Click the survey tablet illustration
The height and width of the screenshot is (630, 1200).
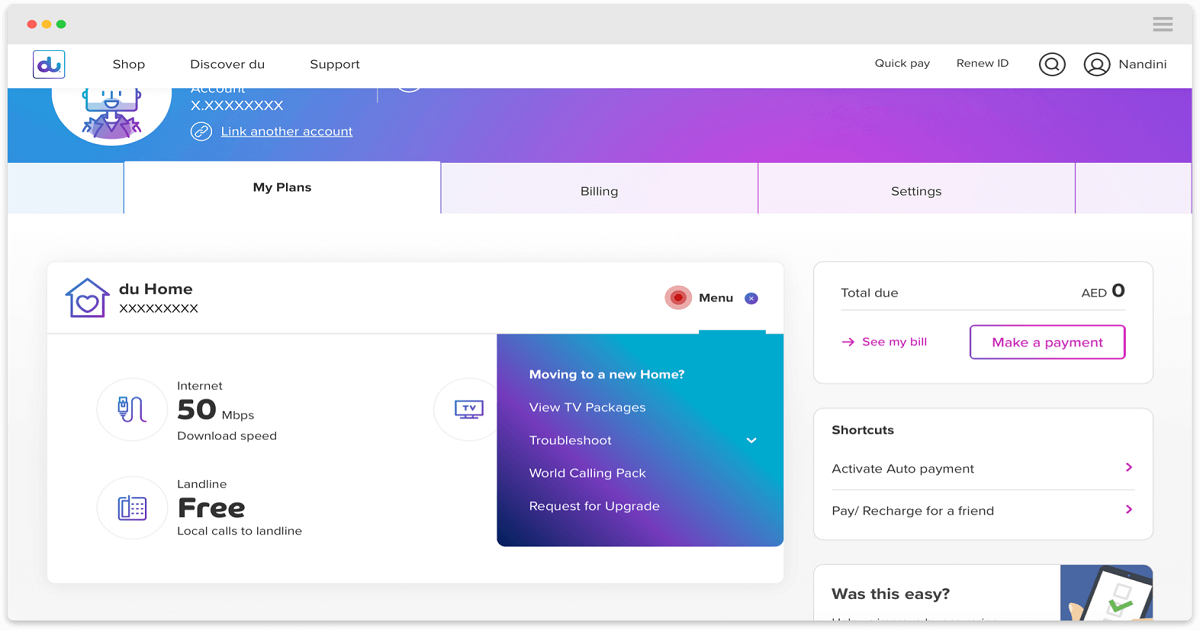(1107, 592)
